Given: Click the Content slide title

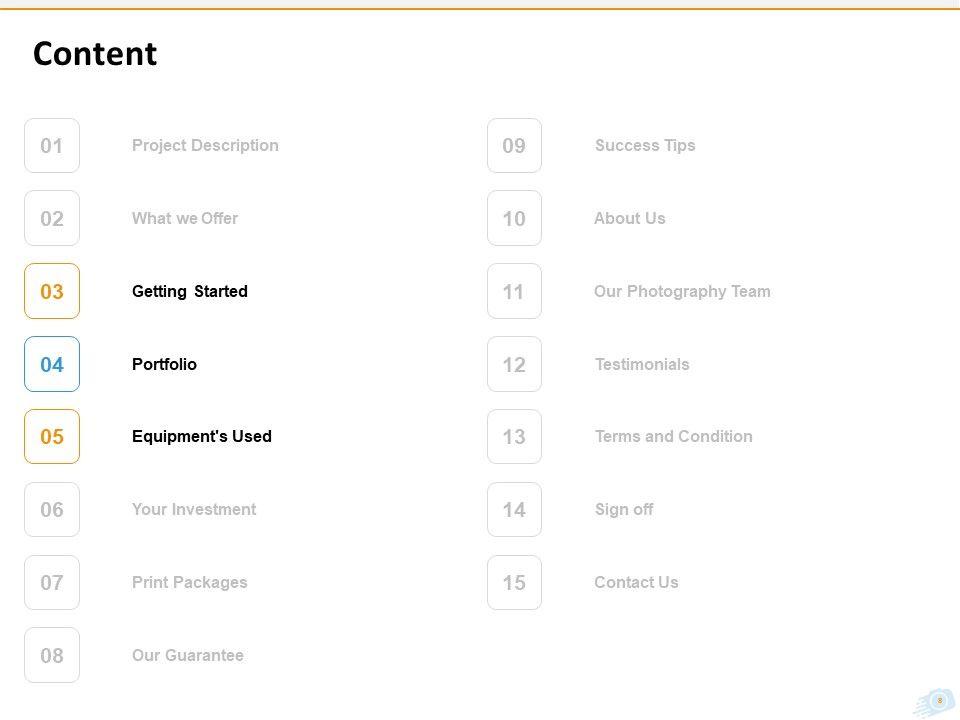Looking at the screenshot, I should click(95, 54).
